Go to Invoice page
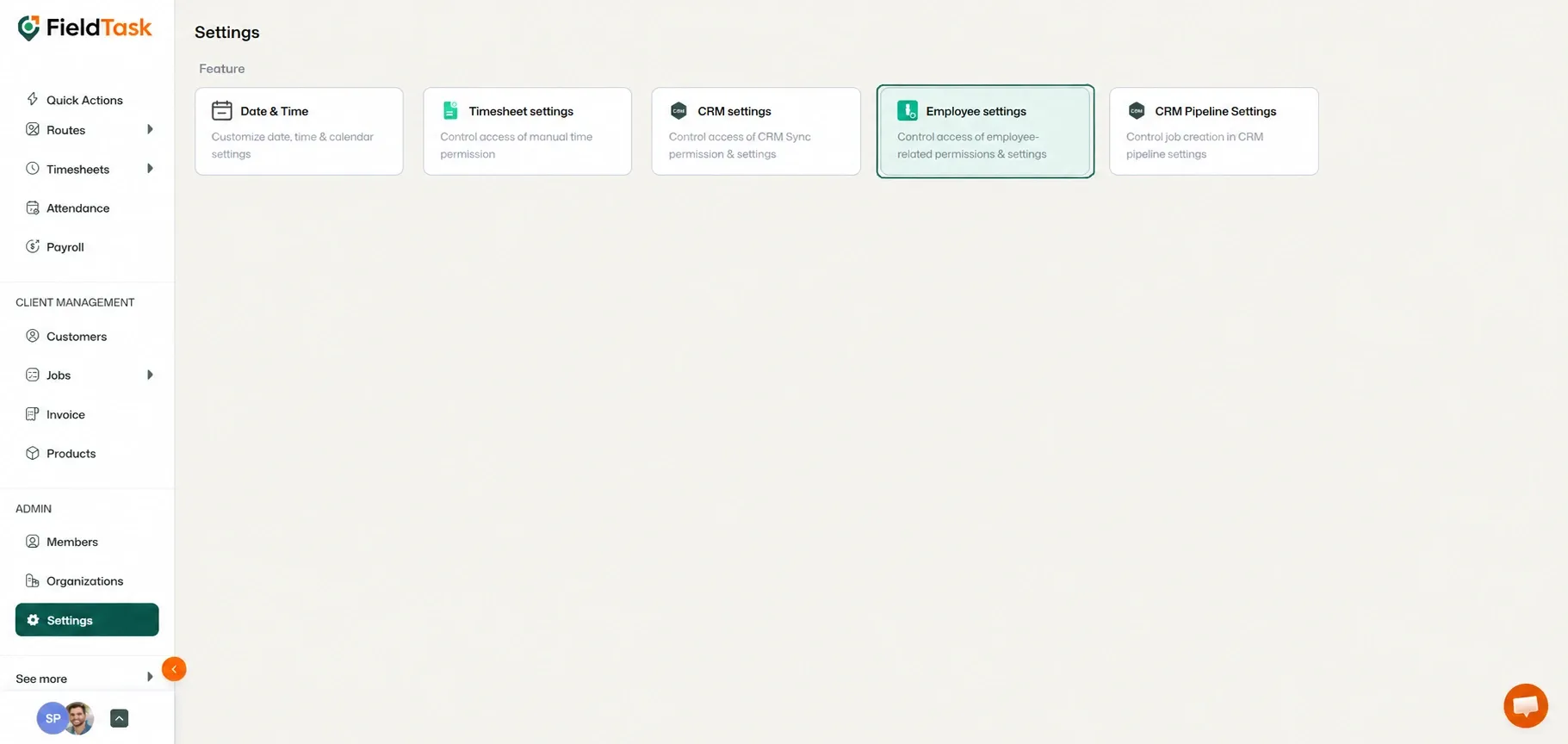Image resolution: width=1568 pixels, height=744 pixels. pyautogui.click(x=65, y=414)
